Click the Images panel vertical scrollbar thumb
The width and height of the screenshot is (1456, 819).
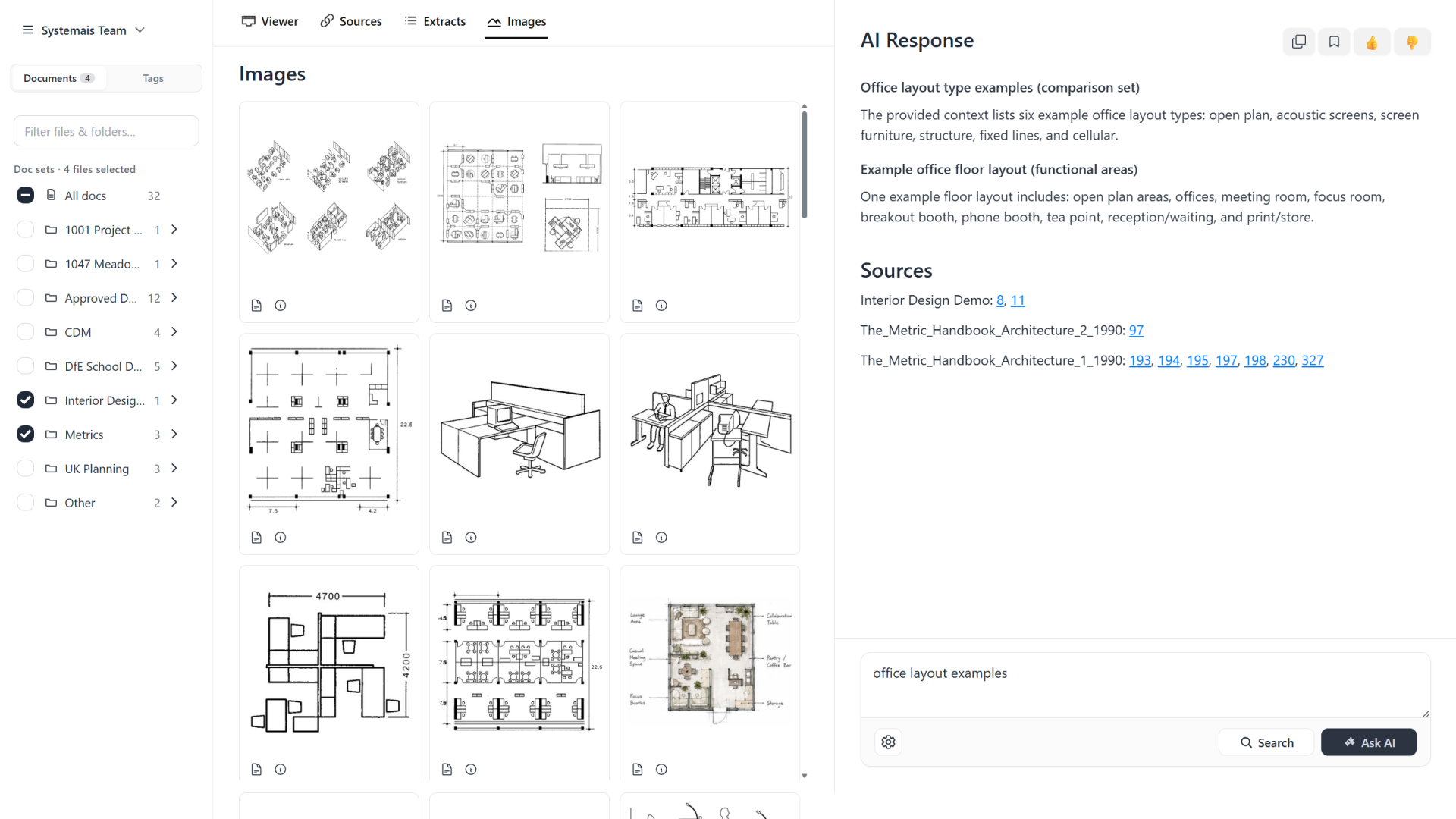point(804,164)
